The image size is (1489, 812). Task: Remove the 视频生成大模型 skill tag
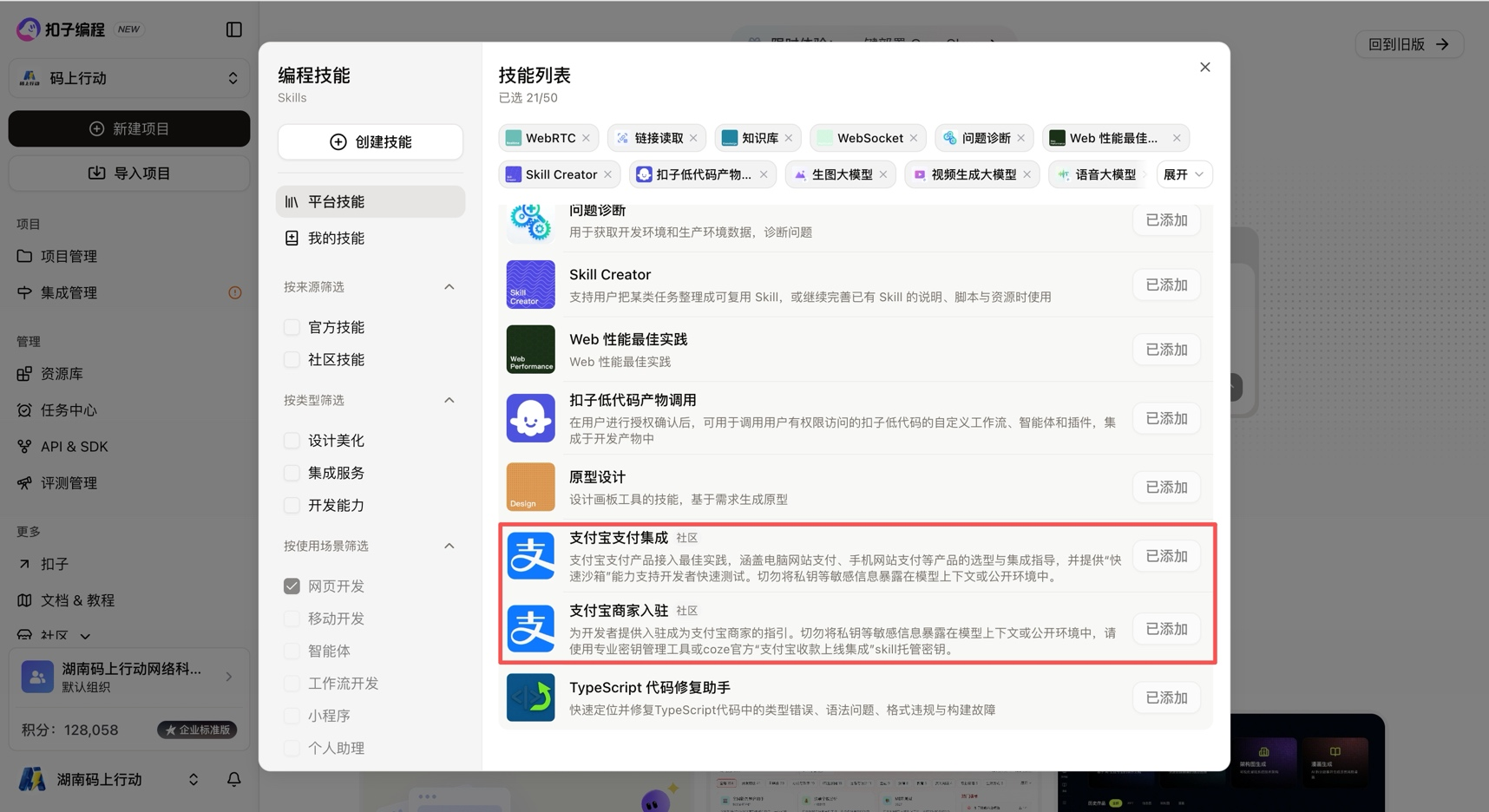1027,174
